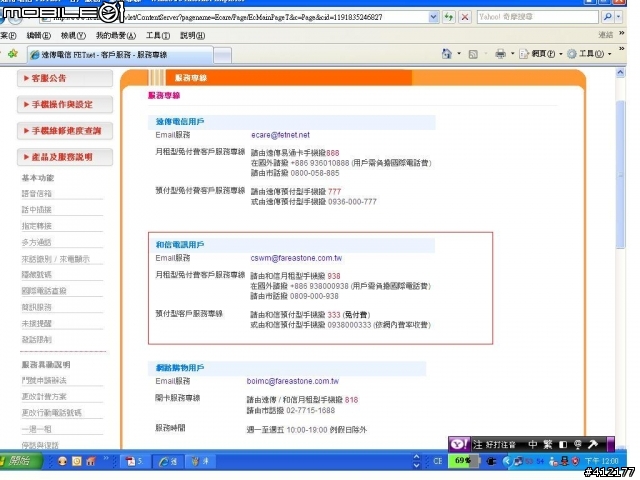The width and height of the screenshot is (640, 480).
Task: Open the 說明(H) menu
Action: pyautogui.click(x=193, y=36)
